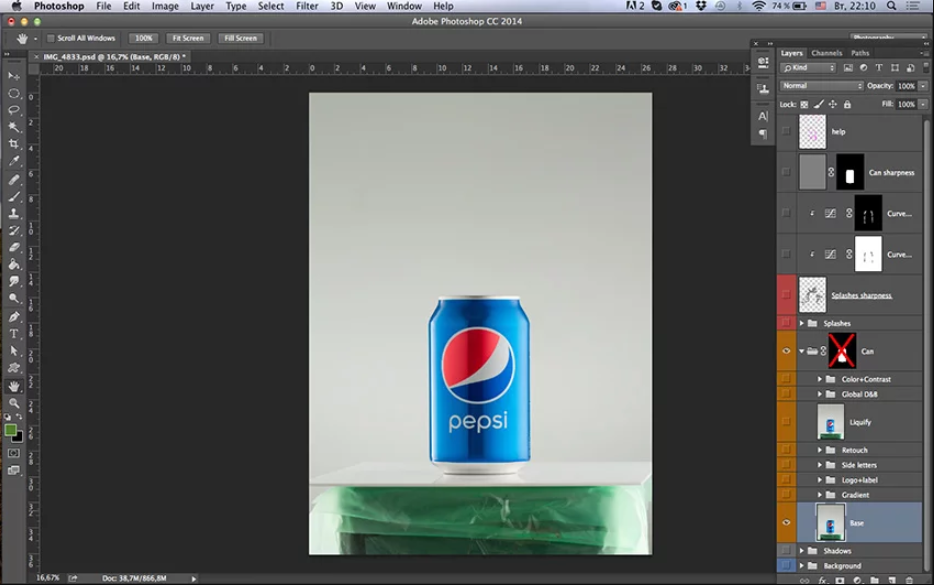Click the Fit Screen button
This screenshot has height=585, width=934.
tap(188, 38)
